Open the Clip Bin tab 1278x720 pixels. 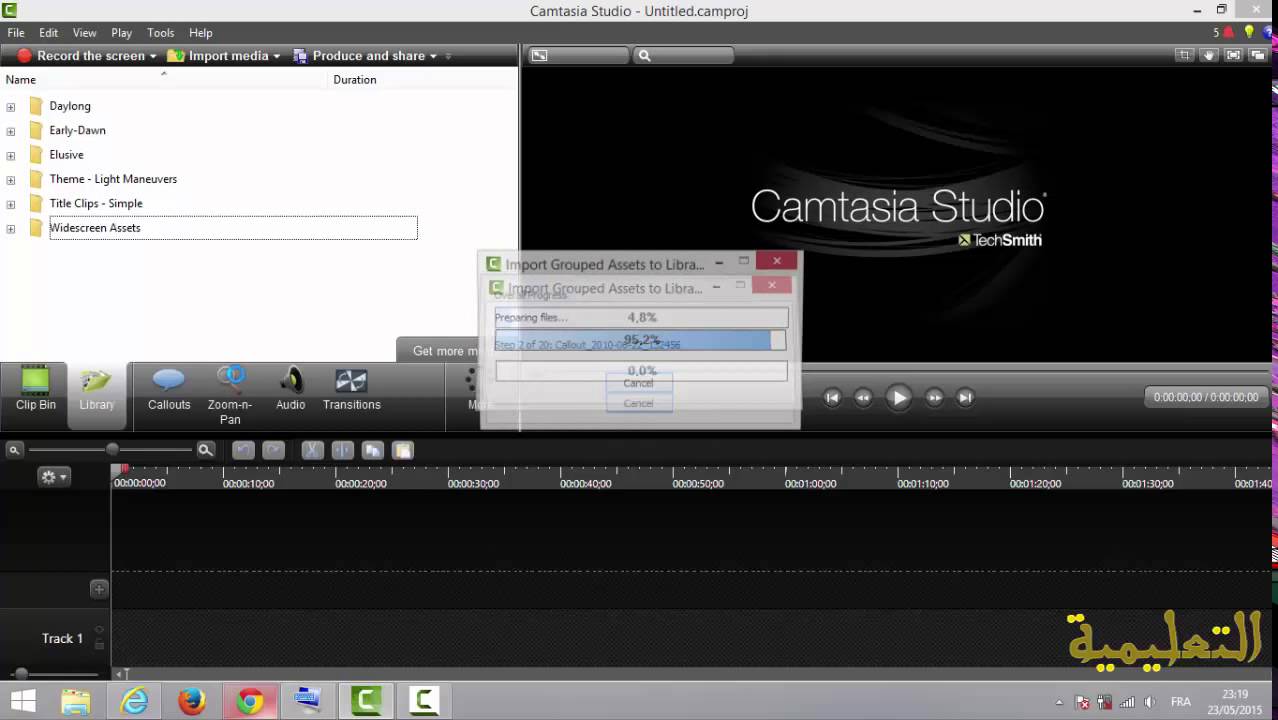(x=35, y=389)
